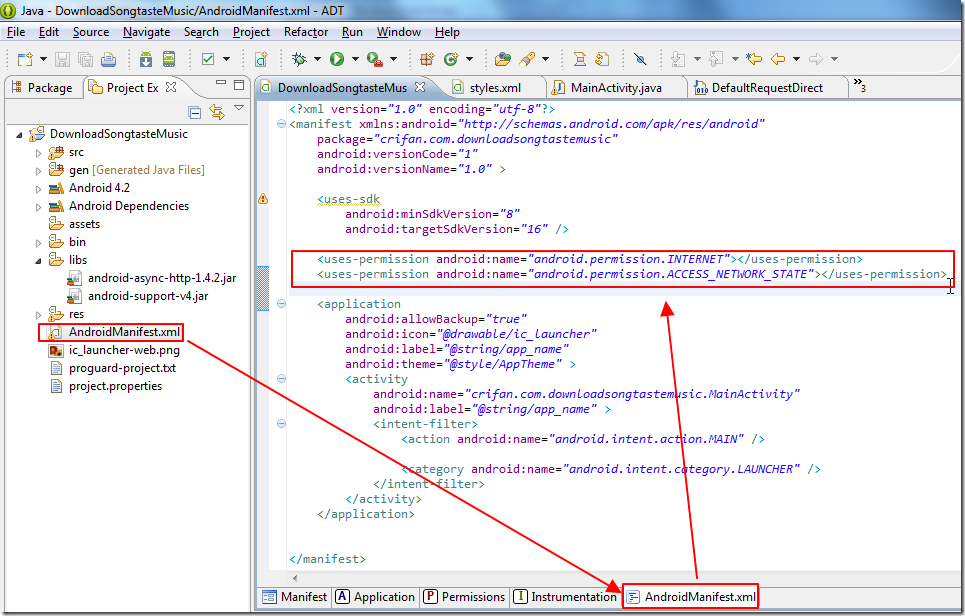Expand the res folder
The image size is (965, 616).
tap(38, 315)
